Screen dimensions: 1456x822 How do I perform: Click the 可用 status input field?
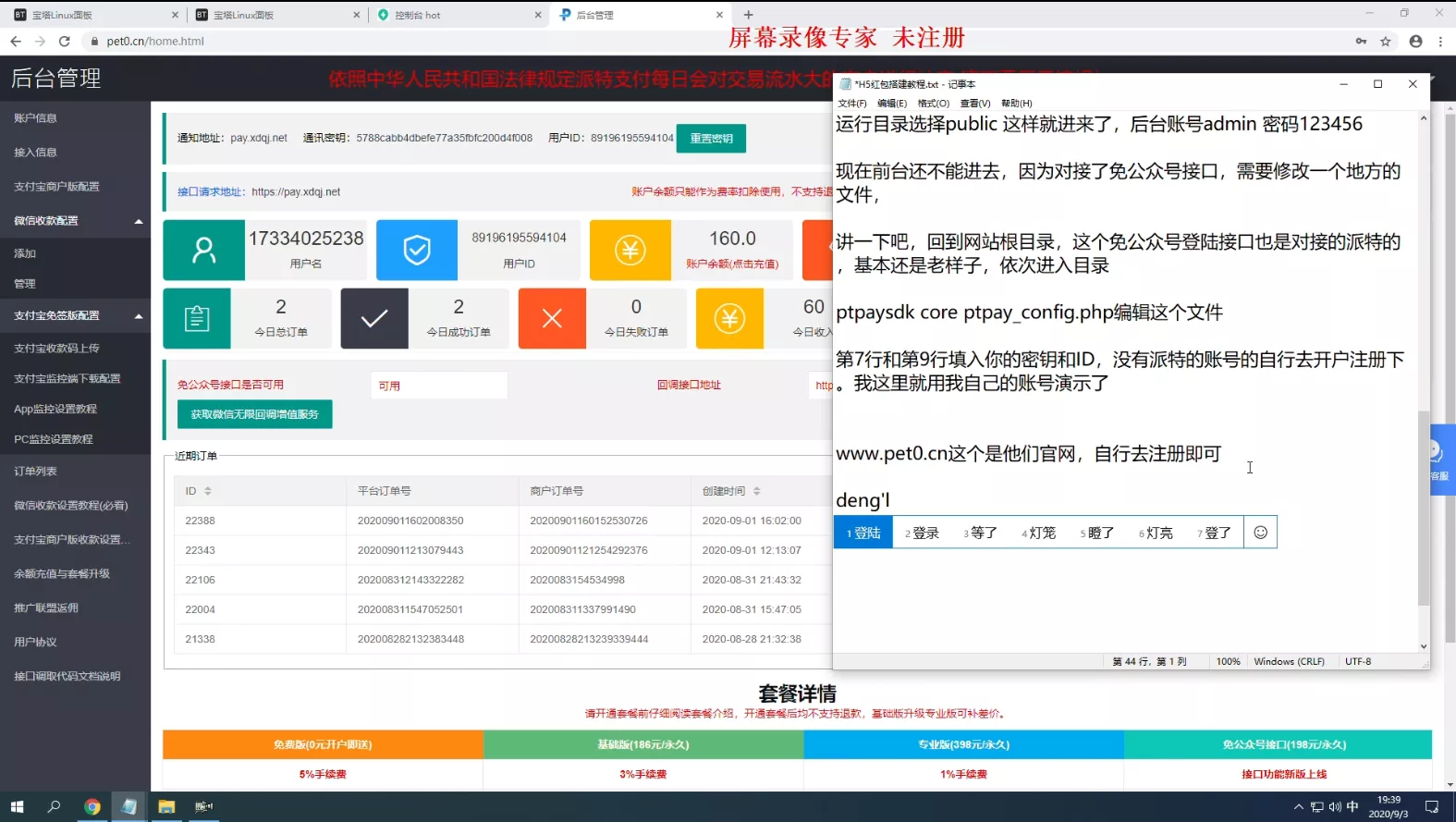pos(439,386)
